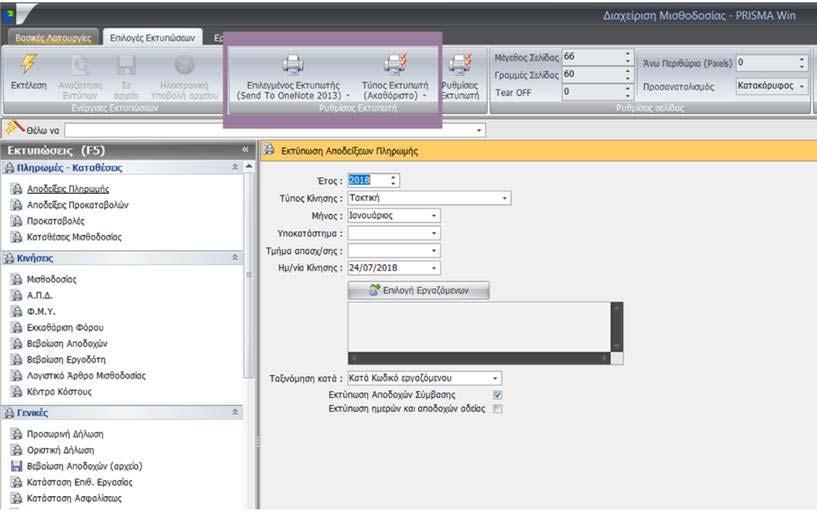The image size is (817, 511).
Task: Click printer icon beside Βεβαίωση Εργοδότη
Action: tap(17, 359)
